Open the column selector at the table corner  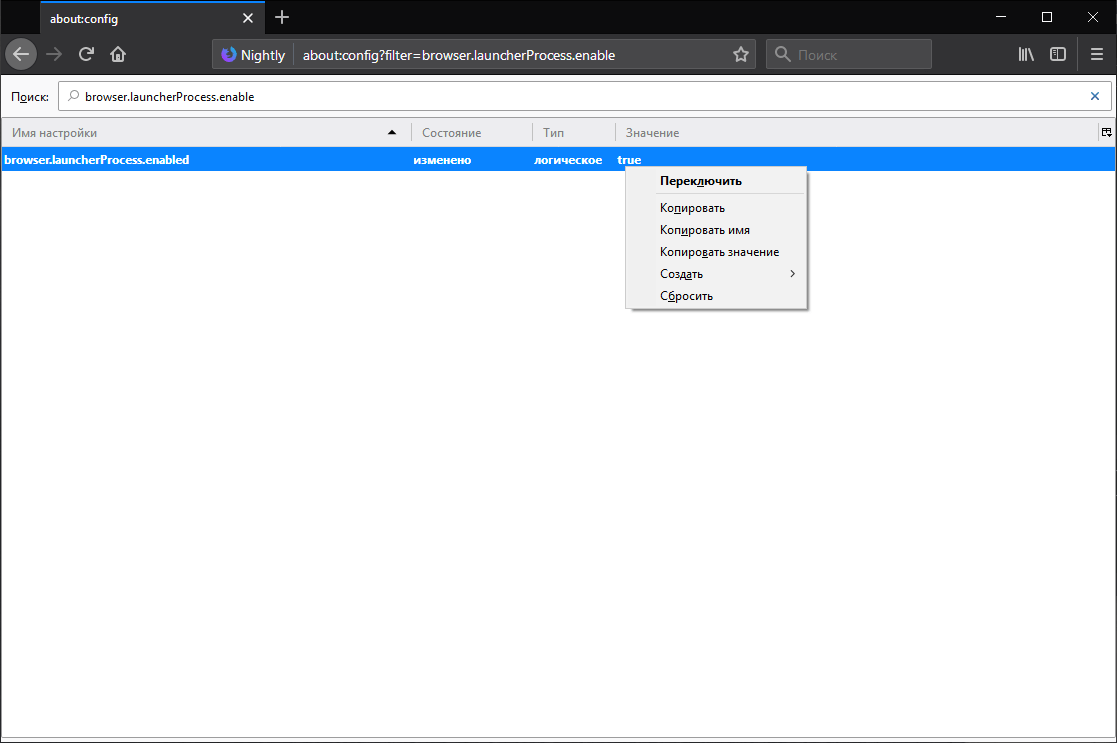click(x=1106, y=131)
